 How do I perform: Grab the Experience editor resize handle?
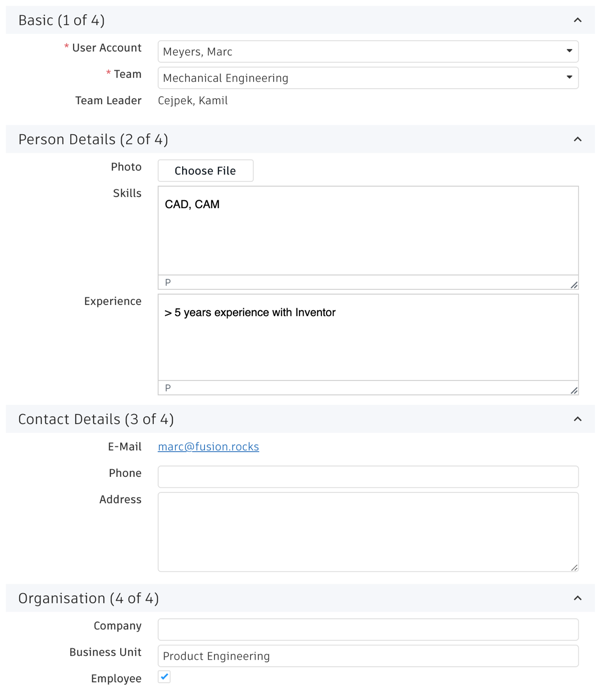tap(574, 390)
